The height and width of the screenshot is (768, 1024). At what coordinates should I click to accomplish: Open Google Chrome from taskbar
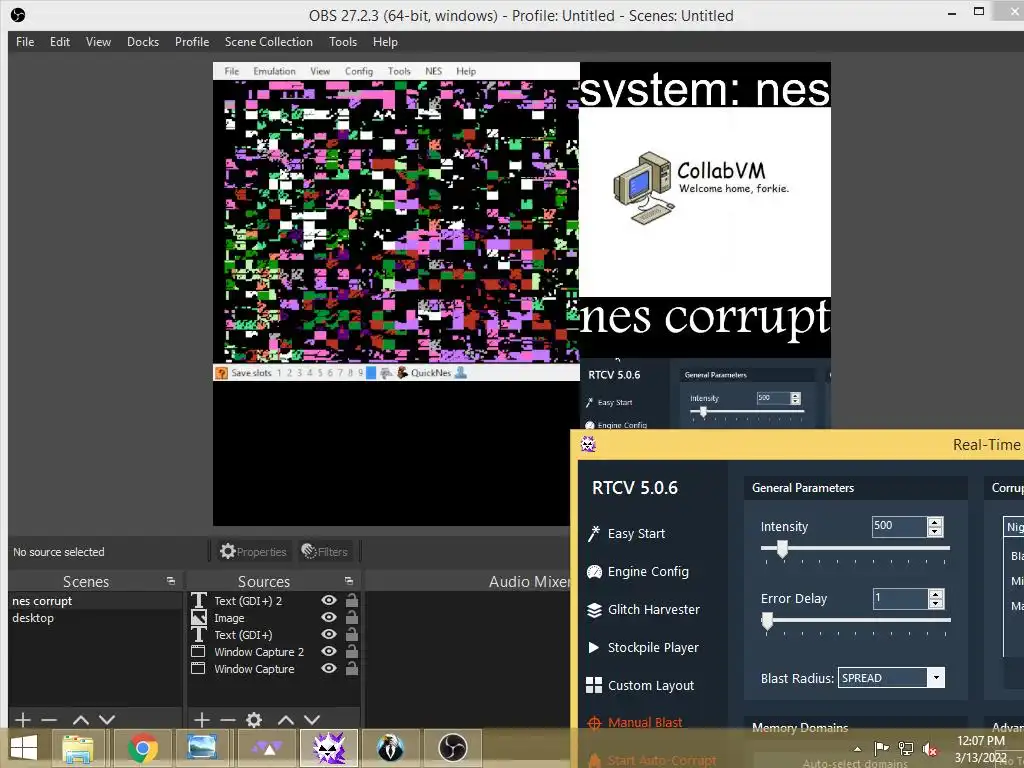[142, 748]
